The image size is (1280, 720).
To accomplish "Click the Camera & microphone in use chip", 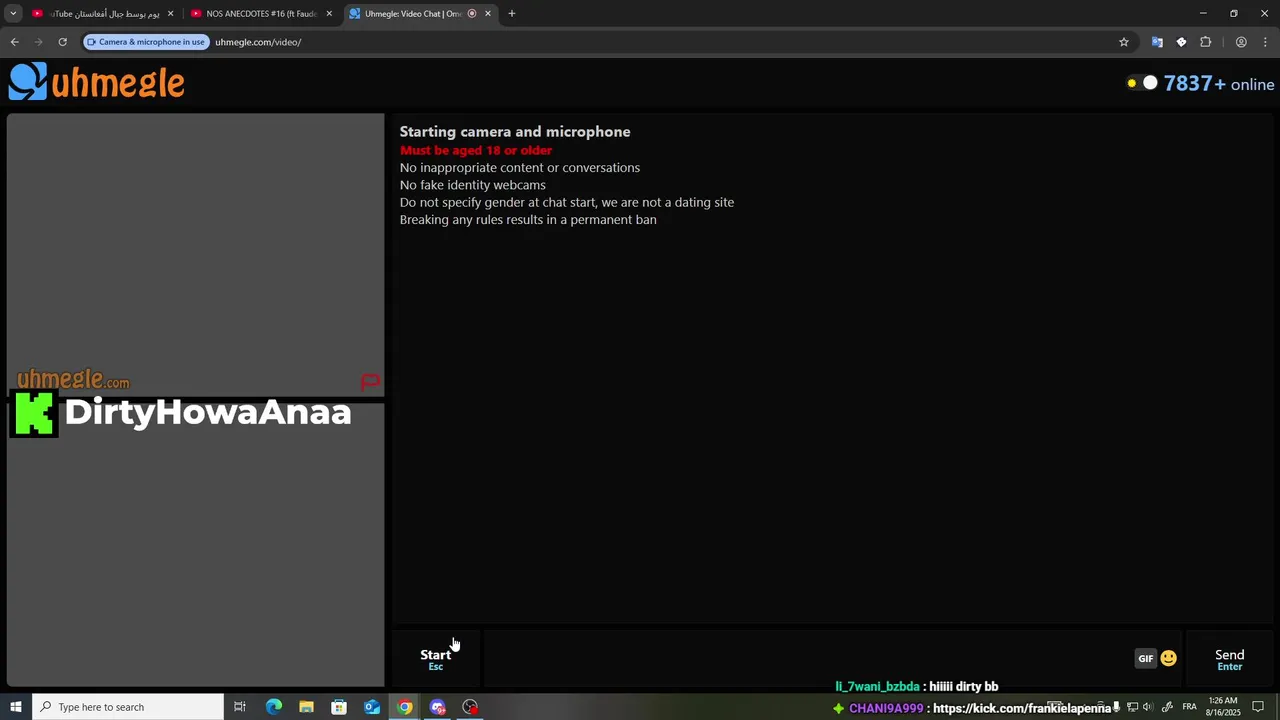I will tap(146, 42).
